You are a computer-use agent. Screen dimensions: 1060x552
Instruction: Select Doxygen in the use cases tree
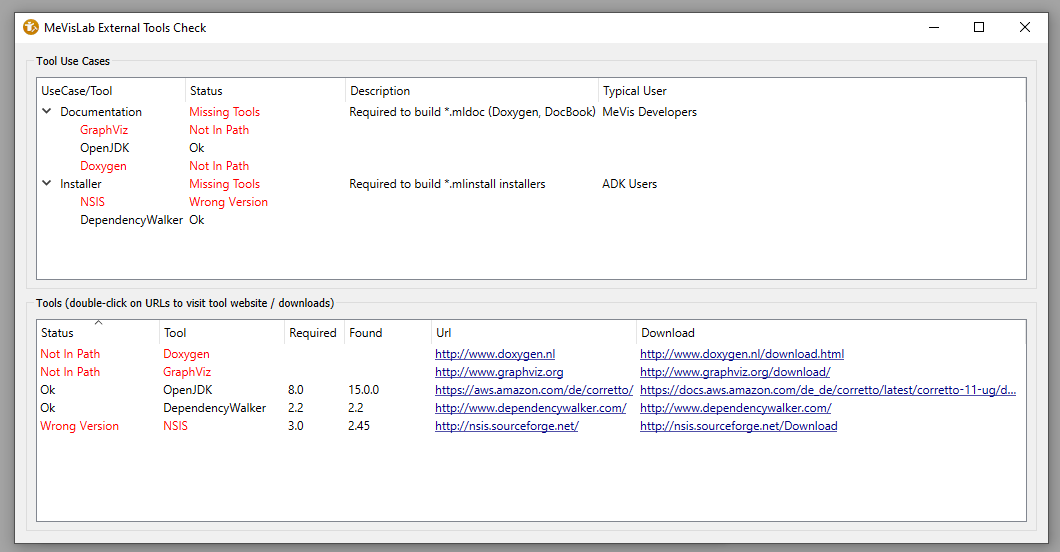tap(103, 166)
